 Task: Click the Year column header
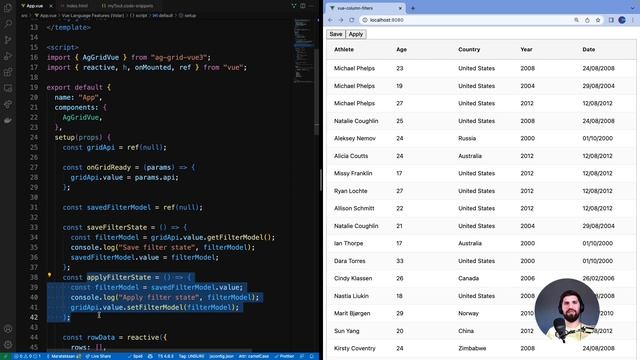coord(527,49)
